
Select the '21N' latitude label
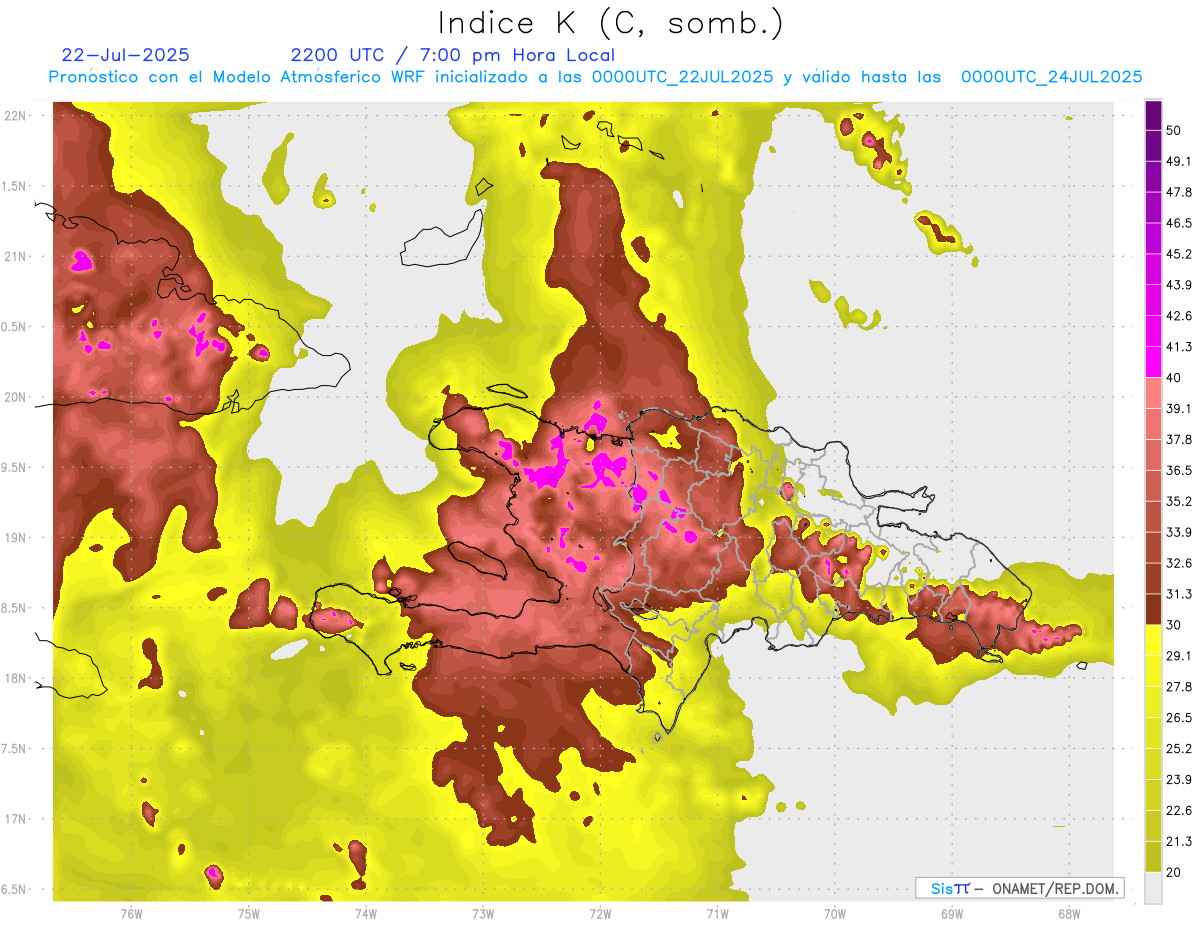tap(16, 256)
